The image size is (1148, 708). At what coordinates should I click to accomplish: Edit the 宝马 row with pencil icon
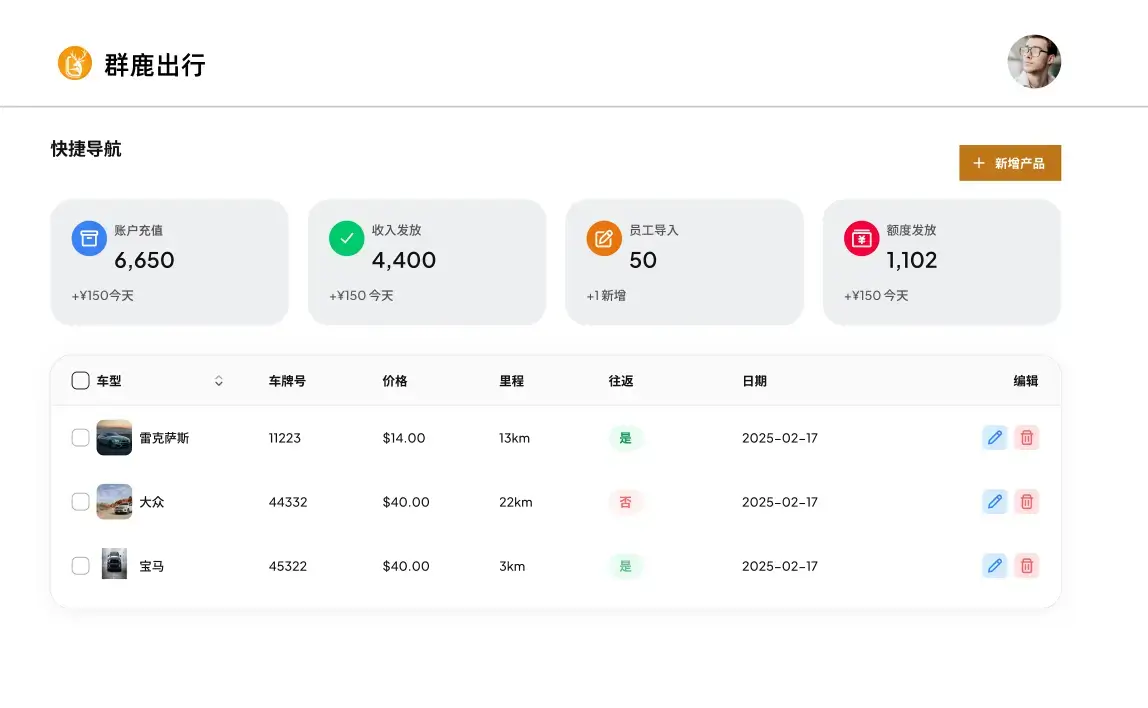(994, 566)
